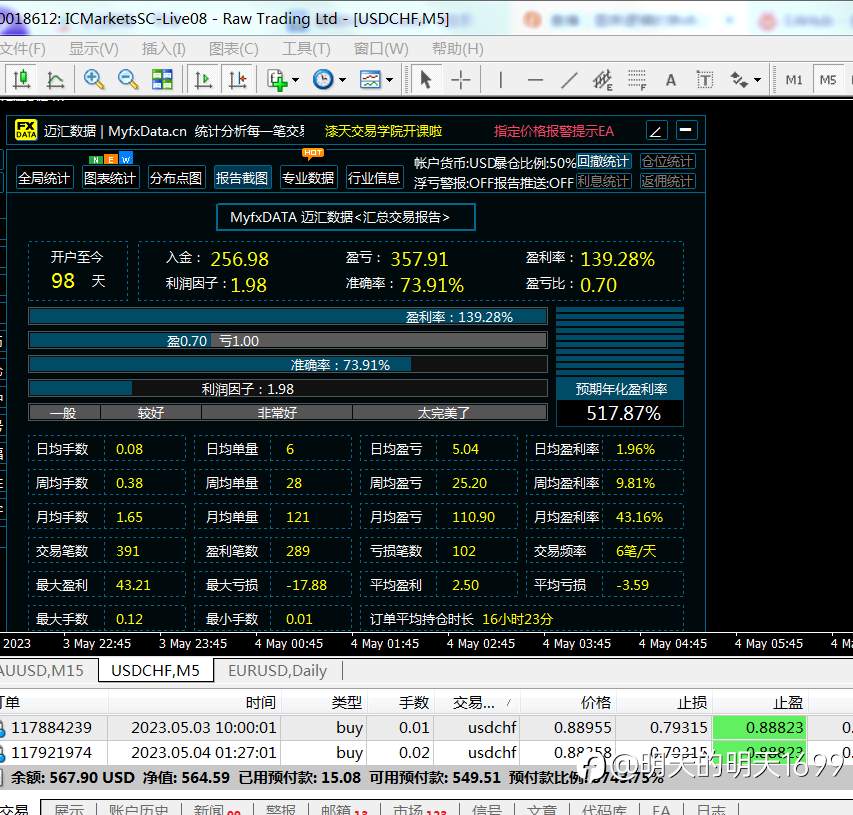Viewport: 853px width, 815px height.
Task: Open the 工具(T) menu
Action: click(x=306, y=49)
